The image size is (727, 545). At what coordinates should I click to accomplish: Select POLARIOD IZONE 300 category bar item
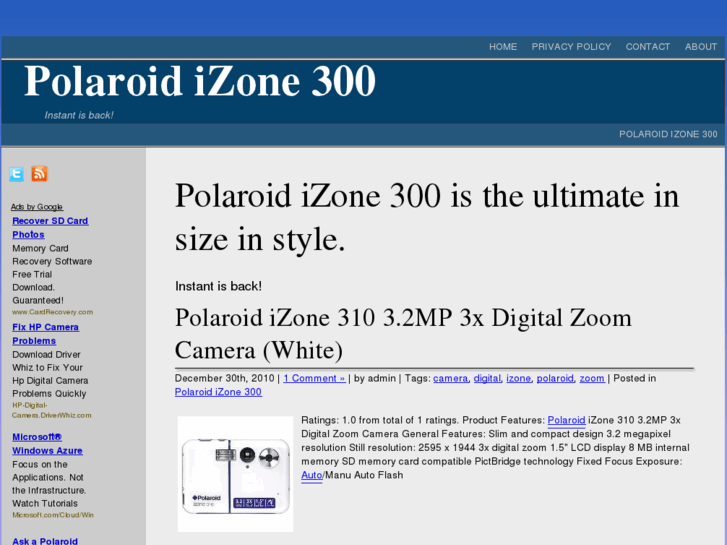coord(668,135)
